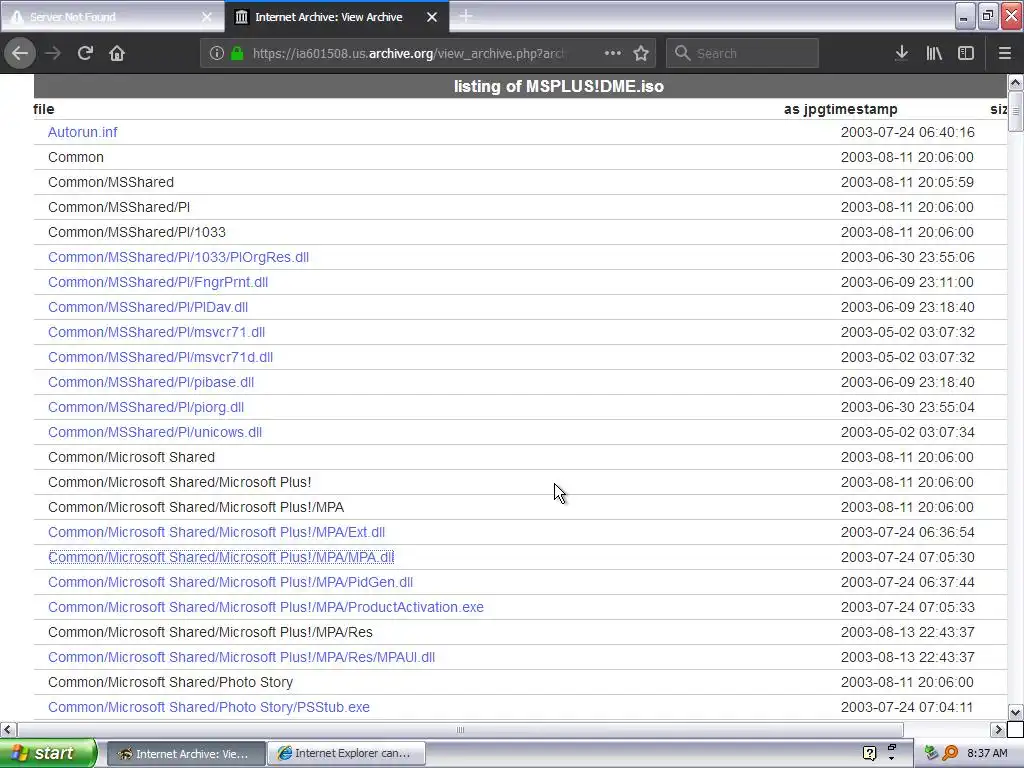Click the Common/MSShared/PI/1033 row text
This screenshot has height=768, width=1024.
[136, 232]
